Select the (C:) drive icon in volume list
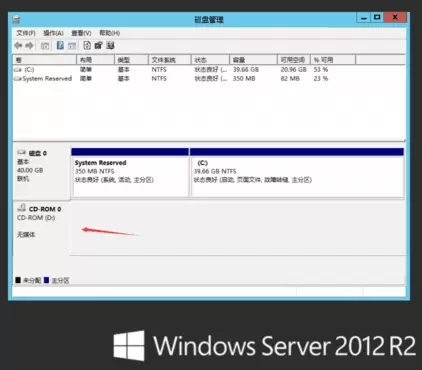Viewport: 422px width, 370px height. click(x=17, y=70)
